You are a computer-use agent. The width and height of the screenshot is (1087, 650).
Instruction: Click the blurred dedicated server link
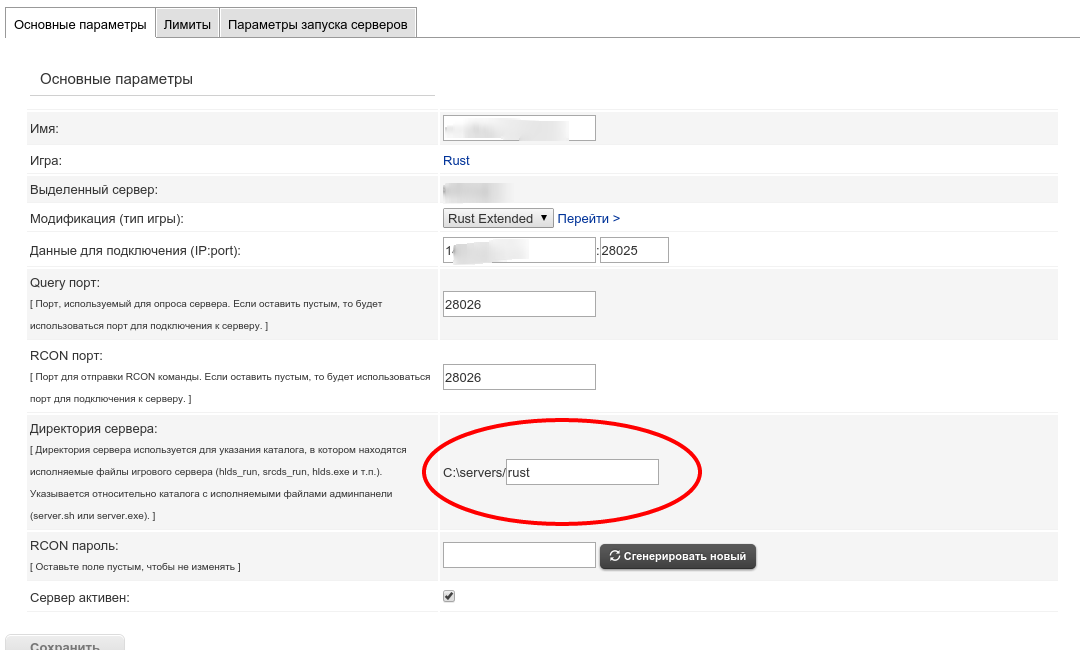478,190
